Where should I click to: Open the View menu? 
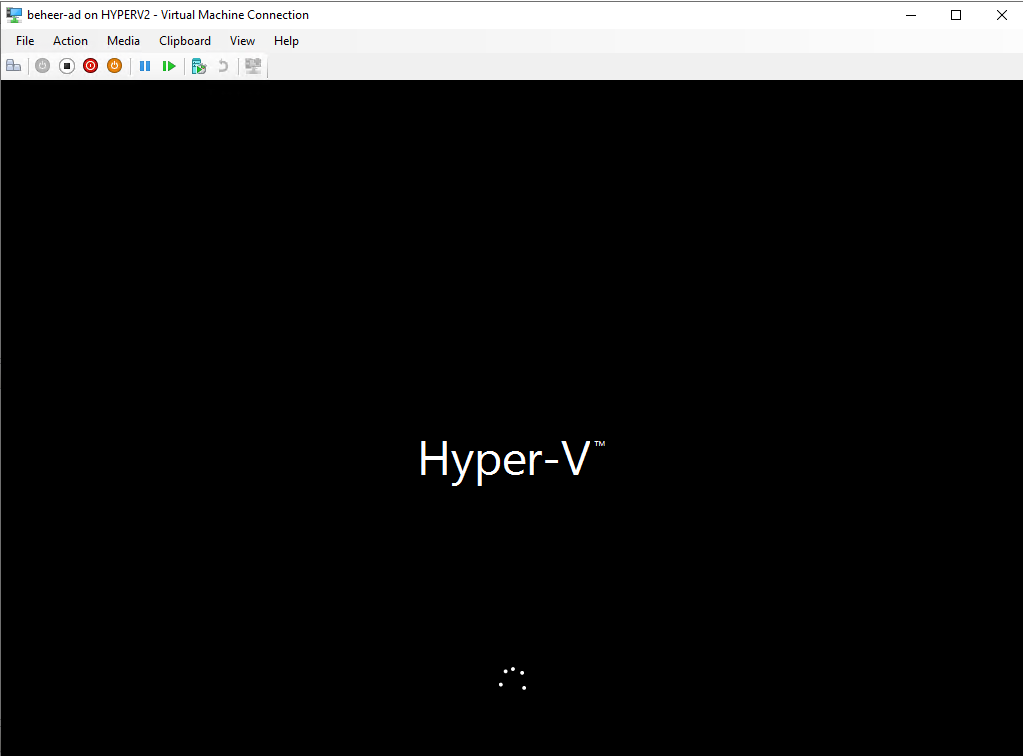click(242, 40)
